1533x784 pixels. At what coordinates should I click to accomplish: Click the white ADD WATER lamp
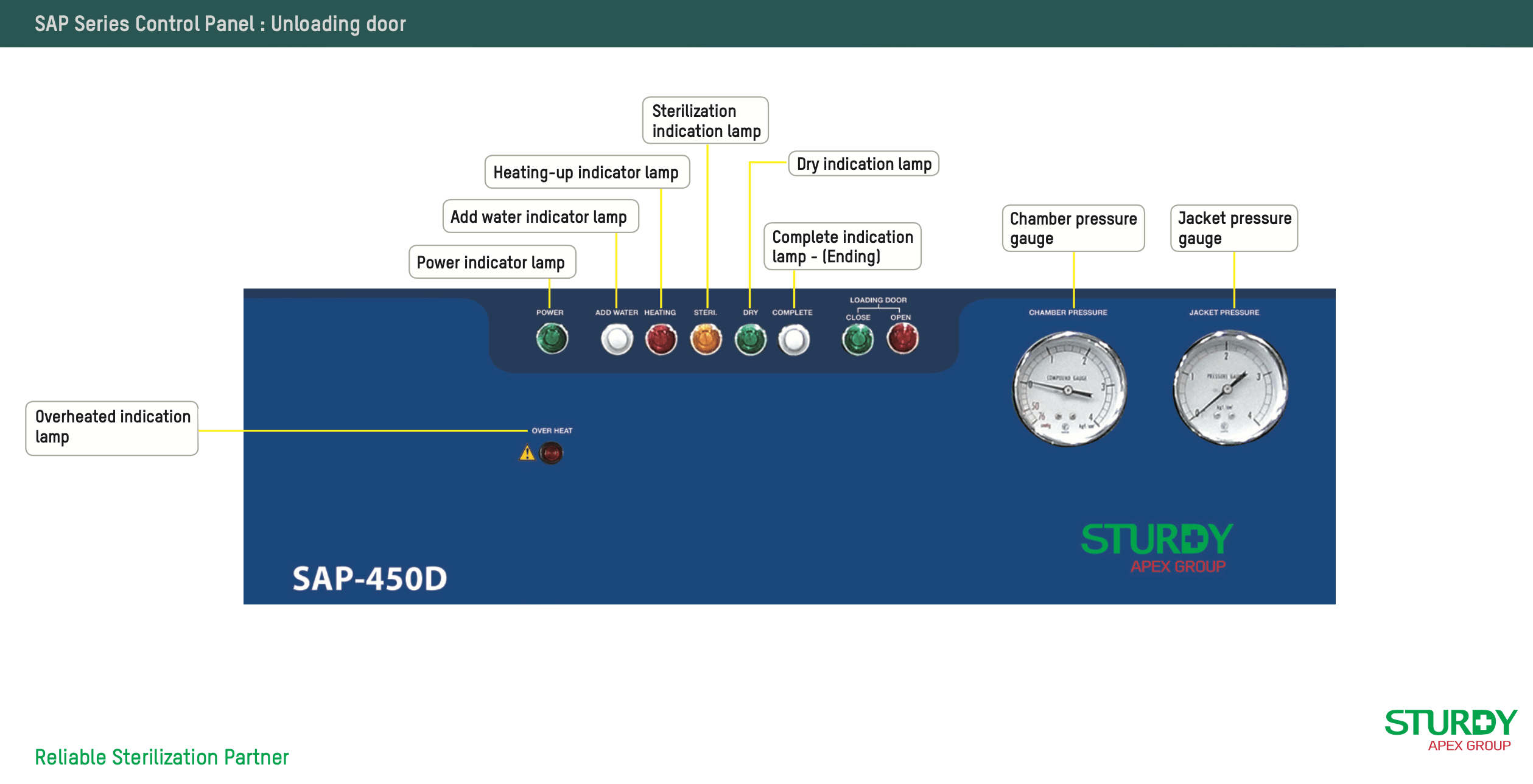coord(617,339)
